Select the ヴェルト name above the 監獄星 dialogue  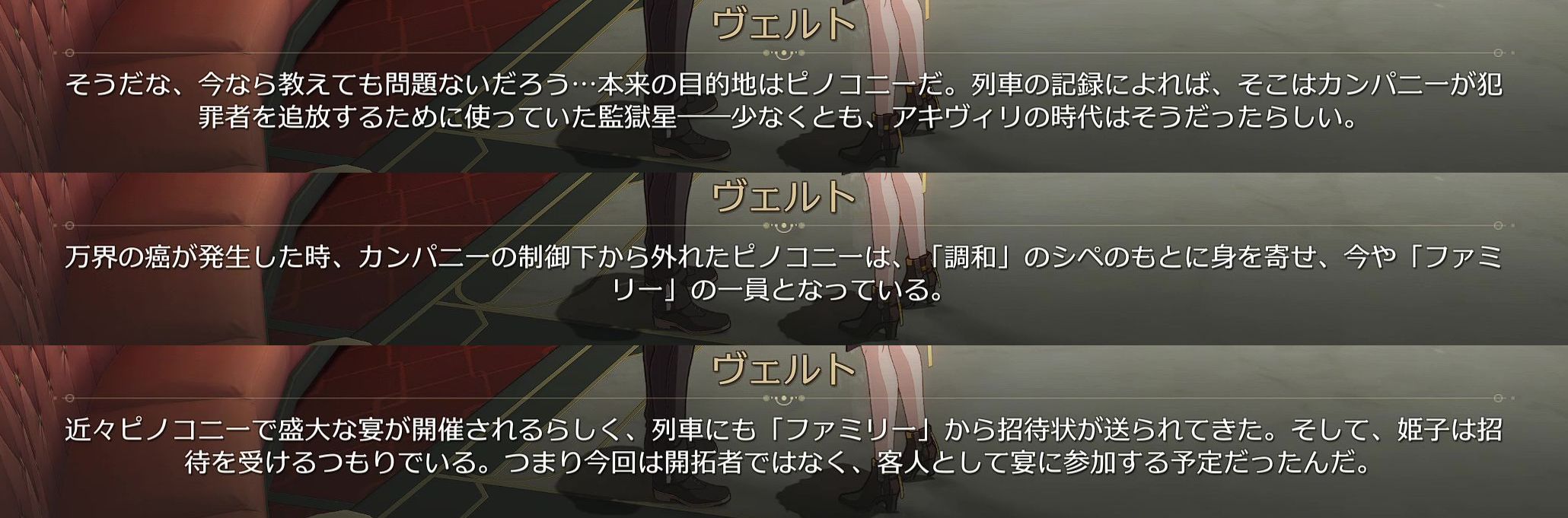pyautogui.click(x=784, y=24)
